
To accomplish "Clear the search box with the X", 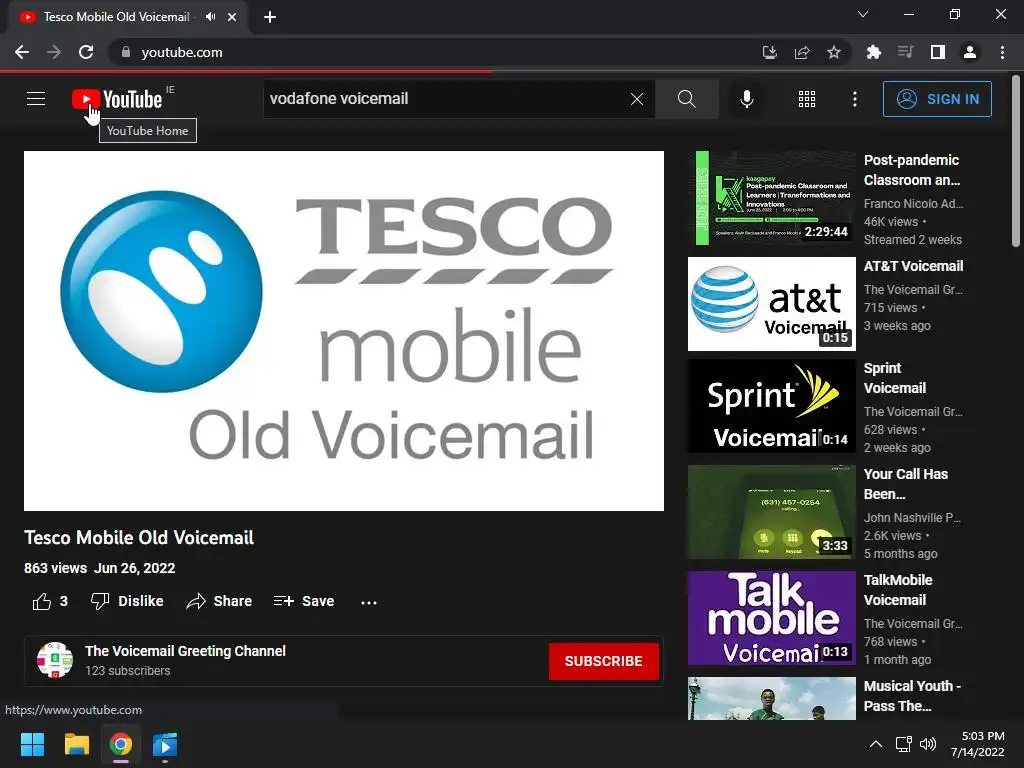I will pos(637,99).
